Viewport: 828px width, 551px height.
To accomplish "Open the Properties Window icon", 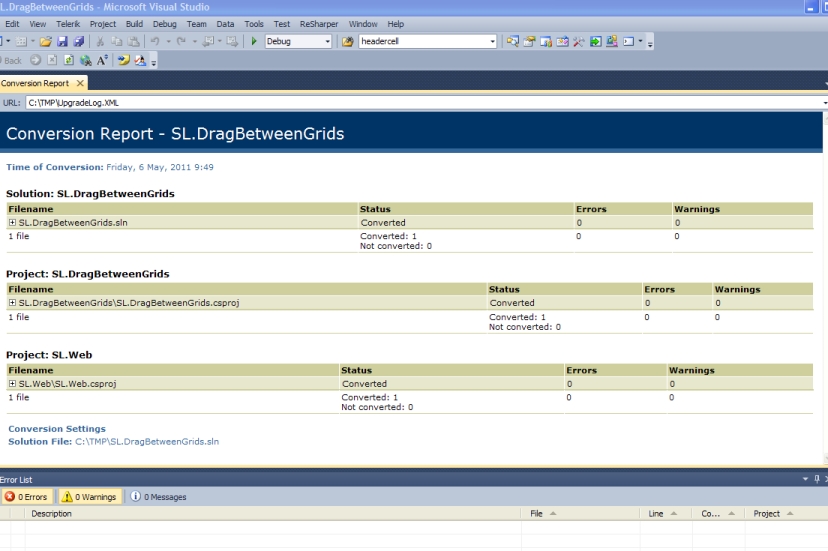I will click(x=529, y=41).
